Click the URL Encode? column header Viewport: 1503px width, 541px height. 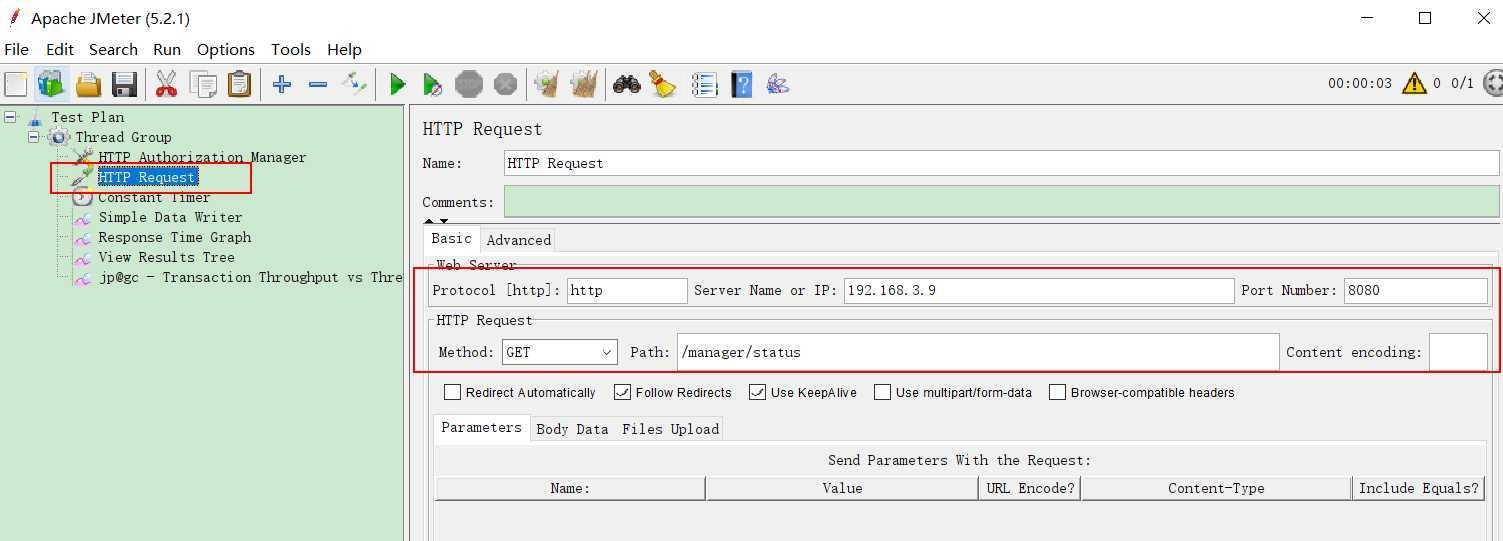pos(1029,488)
